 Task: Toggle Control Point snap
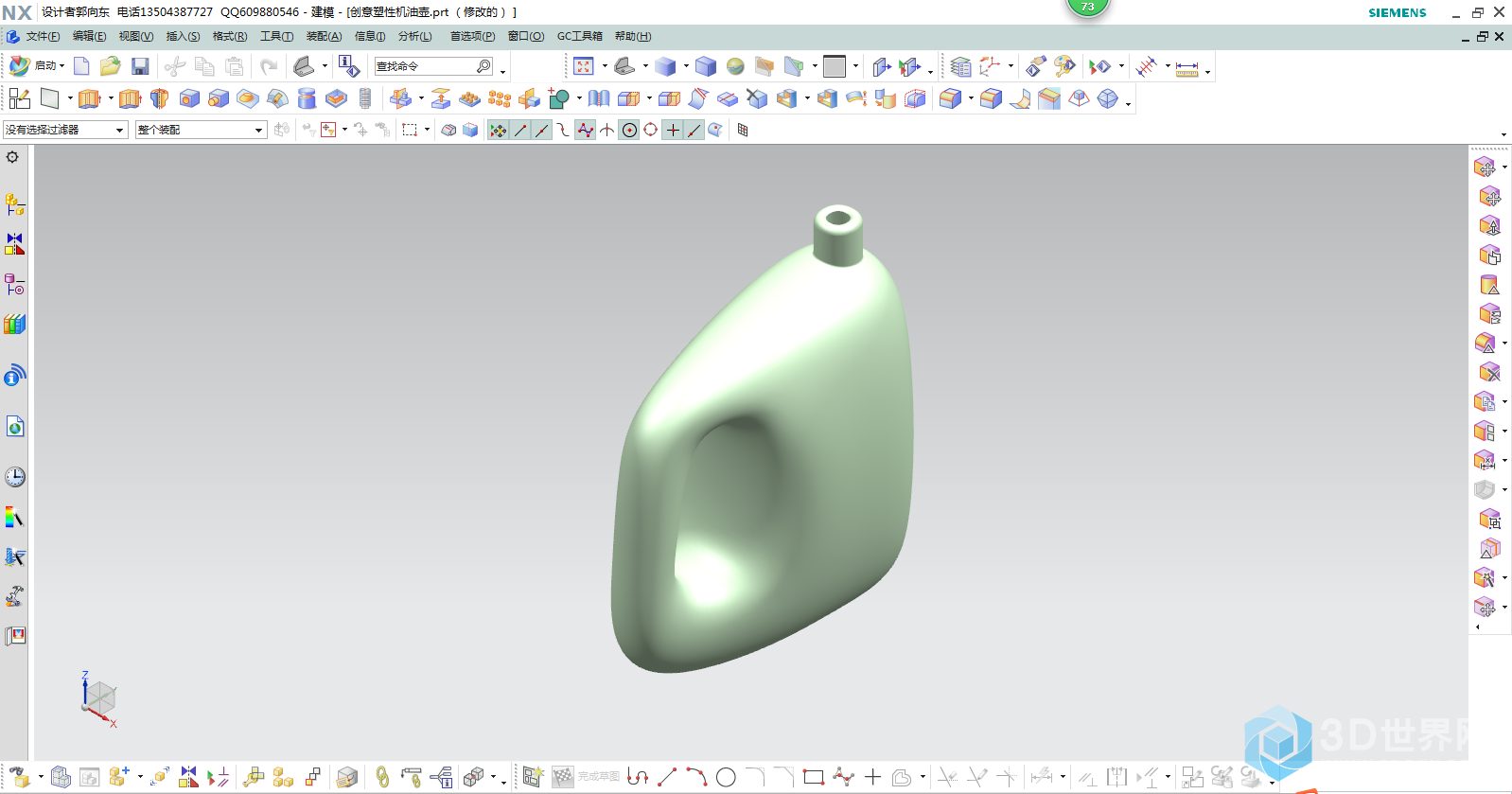point(563,131)
